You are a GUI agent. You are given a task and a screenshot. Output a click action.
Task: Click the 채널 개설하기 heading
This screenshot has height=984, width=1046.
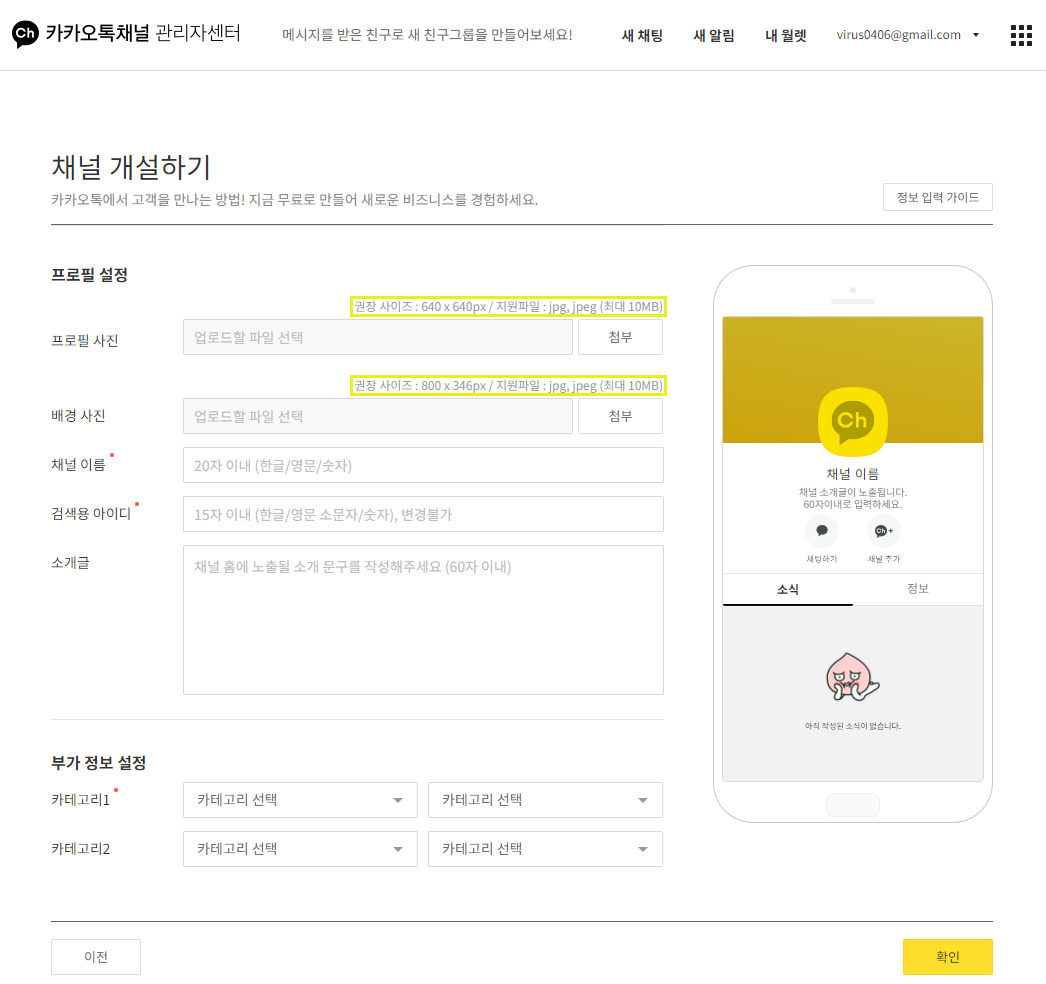pos(131,167)
